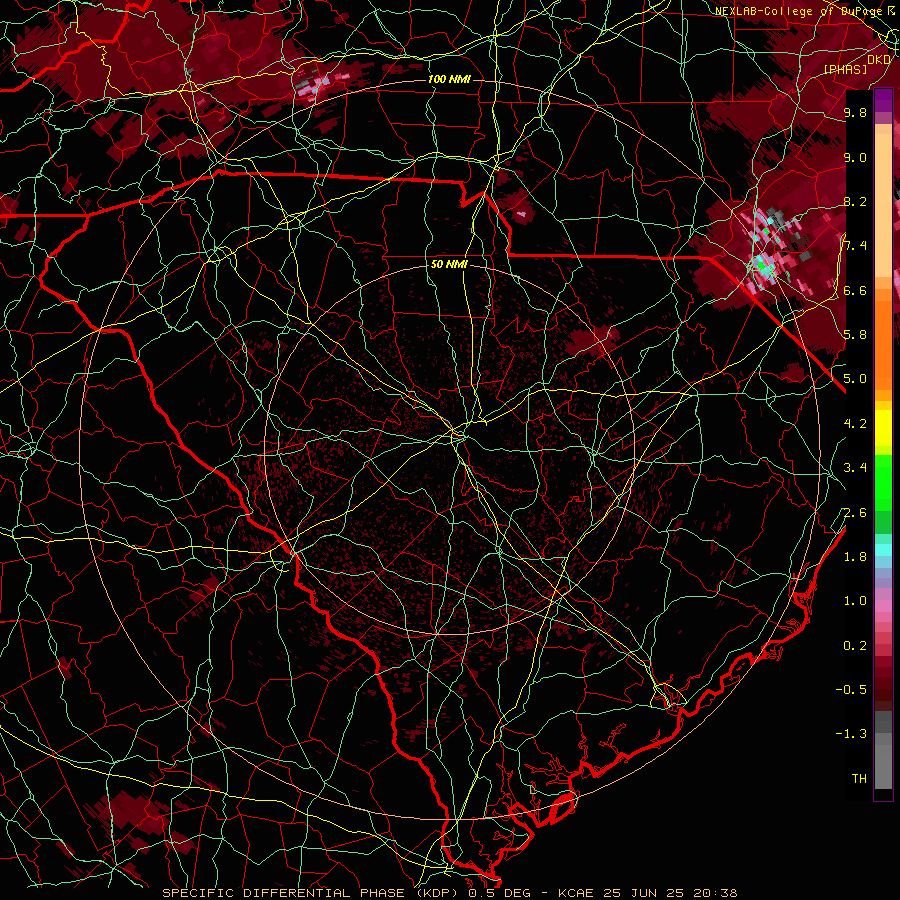Pick the yellow segment of the color bar
Screen dimensions: 900x900
[x=883, y=428]
